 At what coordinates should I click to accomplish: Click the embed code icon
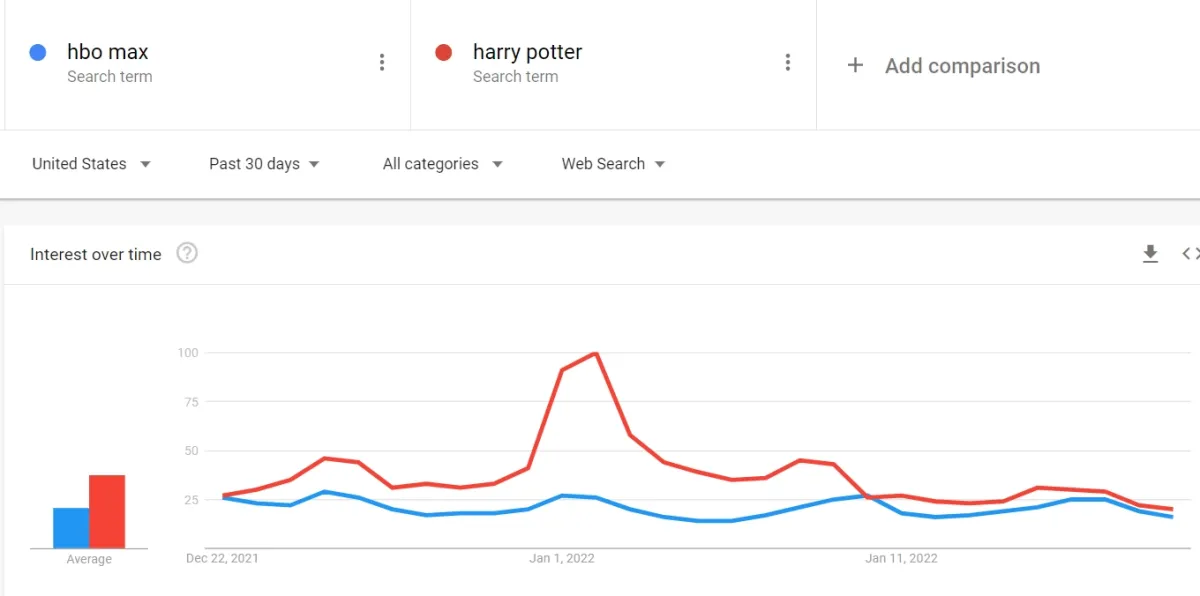pyautogui.click(x=1189, y=254)
